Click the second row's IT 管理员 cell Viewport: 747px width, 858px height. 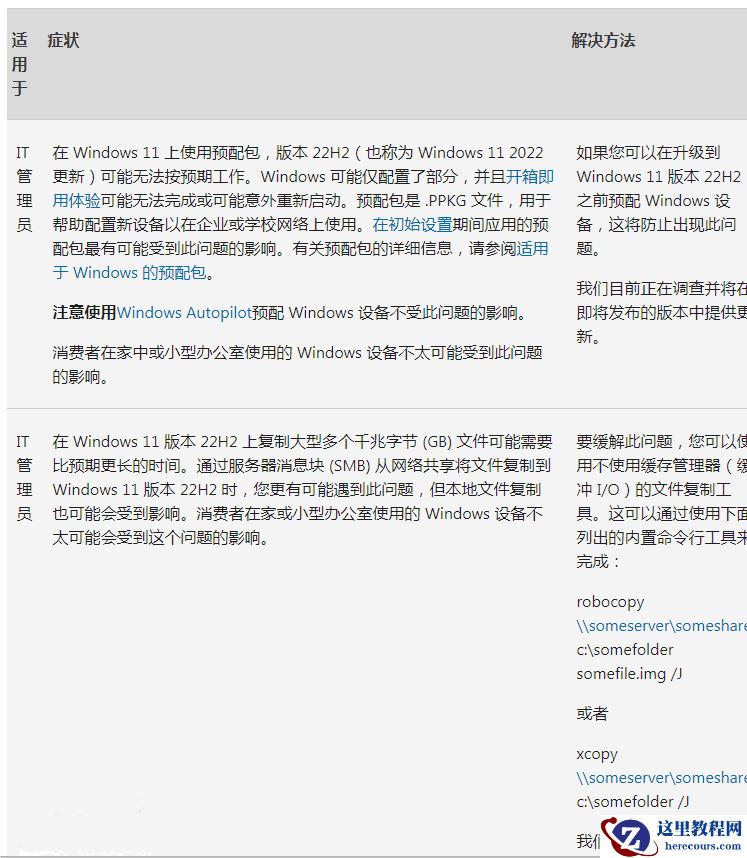(x=23, y=478)
